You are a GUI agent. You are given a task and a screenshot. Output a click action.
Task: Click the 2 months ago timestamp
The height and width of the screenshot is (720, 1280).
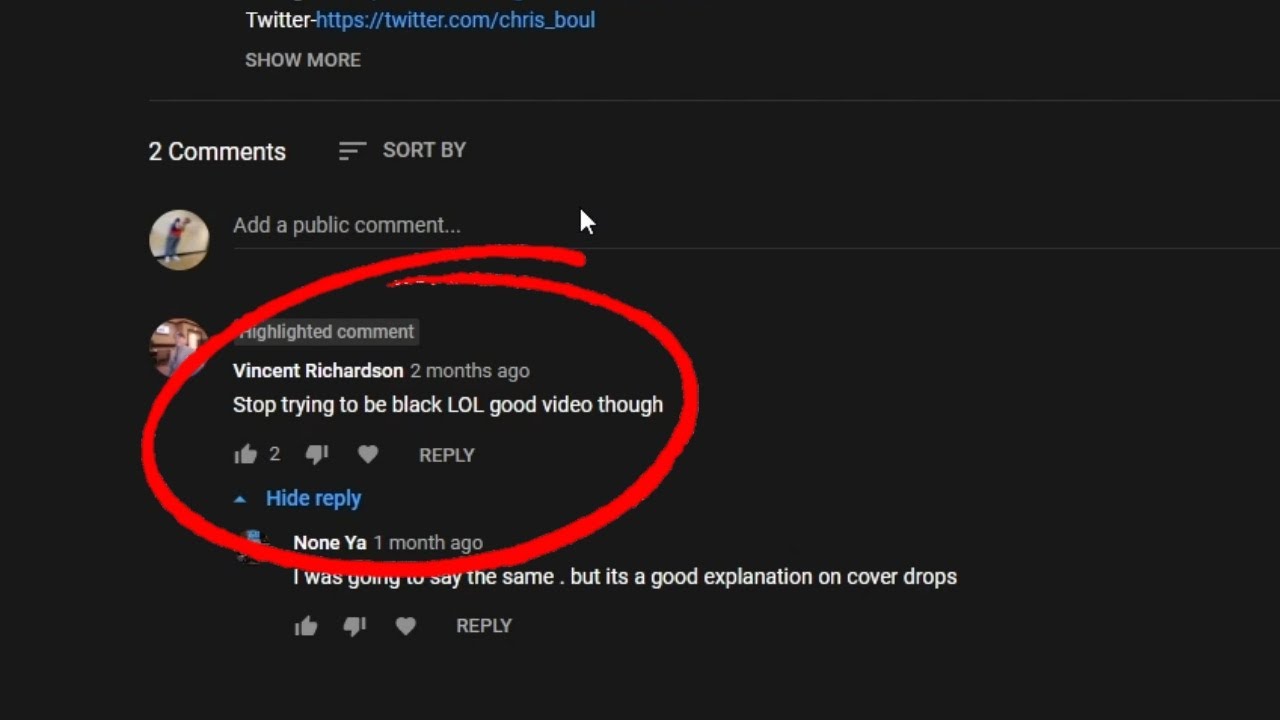click(470, 371)
